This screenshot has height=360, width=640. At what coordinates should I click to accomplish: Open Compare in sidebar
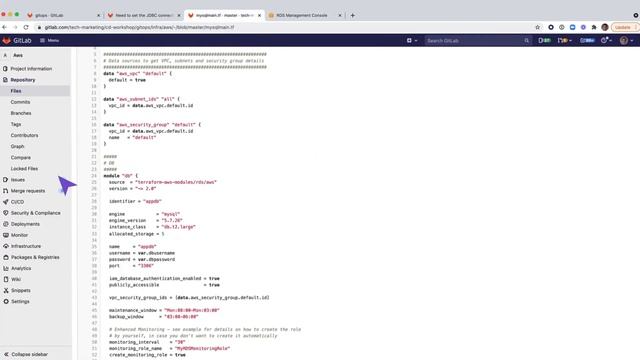coord(21,157)
